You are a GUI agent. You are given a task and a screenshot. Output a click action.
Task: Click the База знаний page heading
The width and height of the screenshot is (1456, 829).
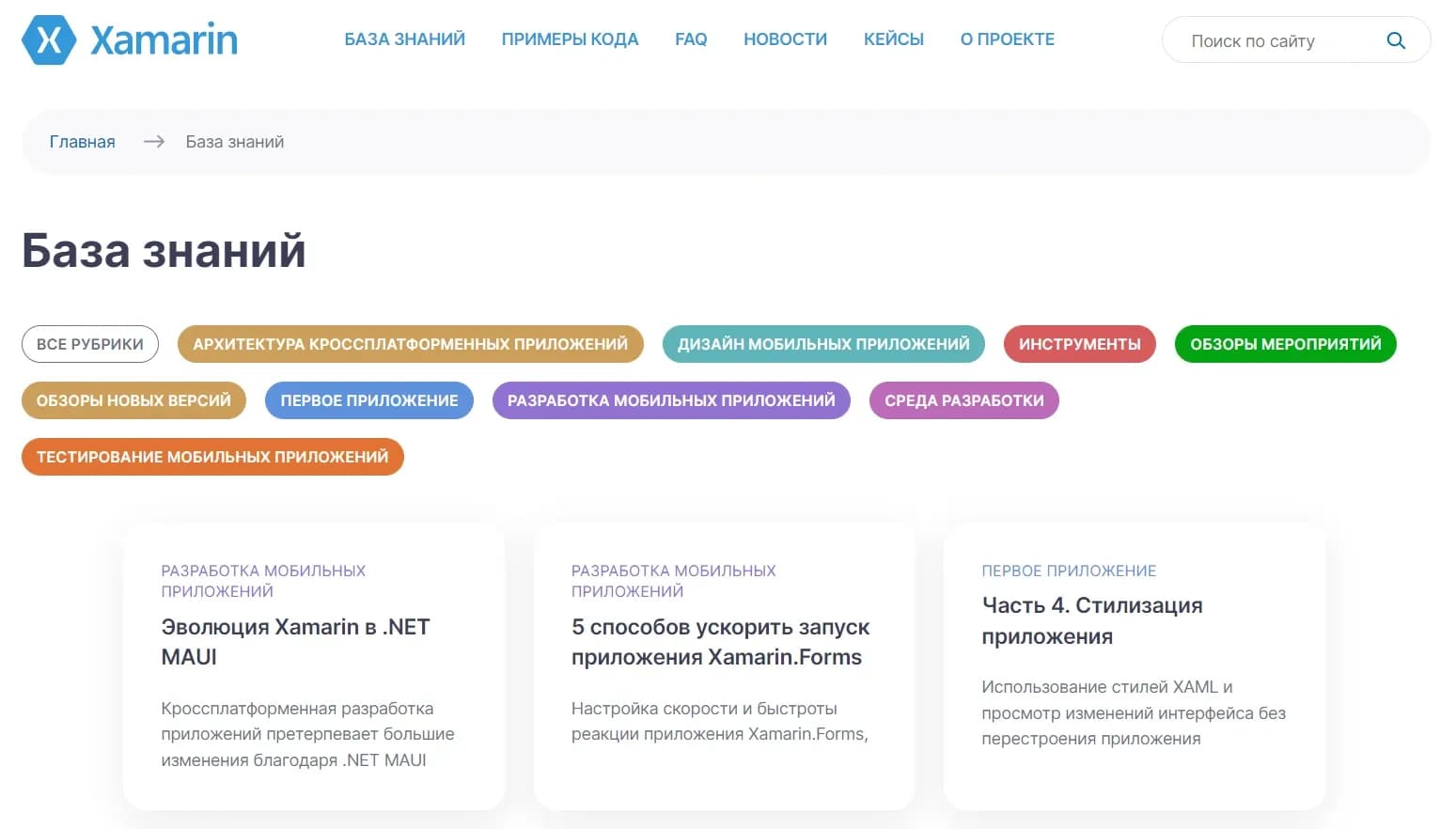164,251
